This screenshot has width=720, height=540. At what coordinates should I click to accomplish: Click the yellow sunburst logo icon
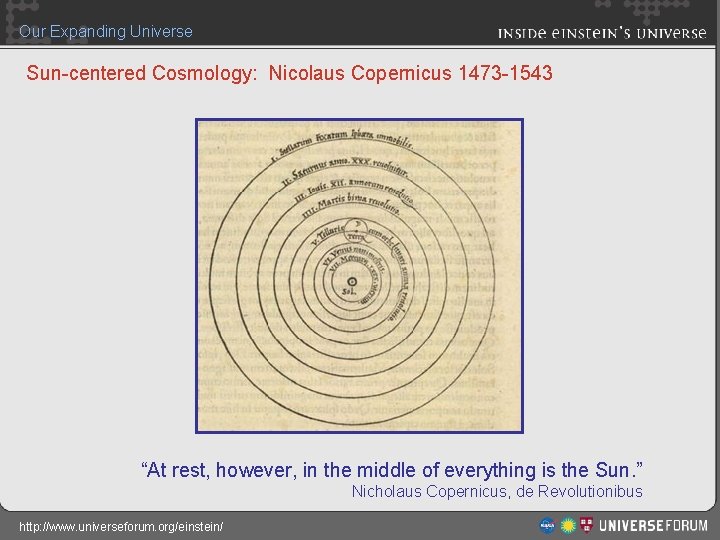(x=568, y=525)
